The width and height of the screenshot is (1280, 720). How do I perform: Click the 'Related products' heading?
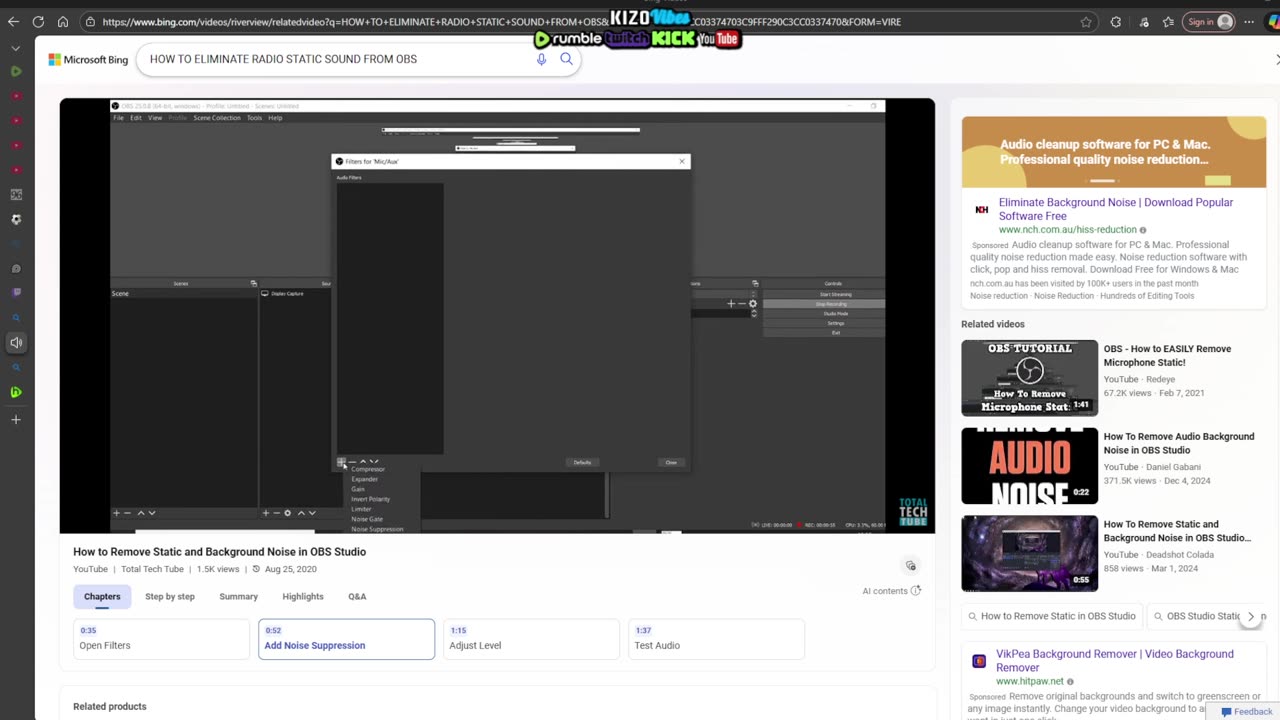(110, 706)
